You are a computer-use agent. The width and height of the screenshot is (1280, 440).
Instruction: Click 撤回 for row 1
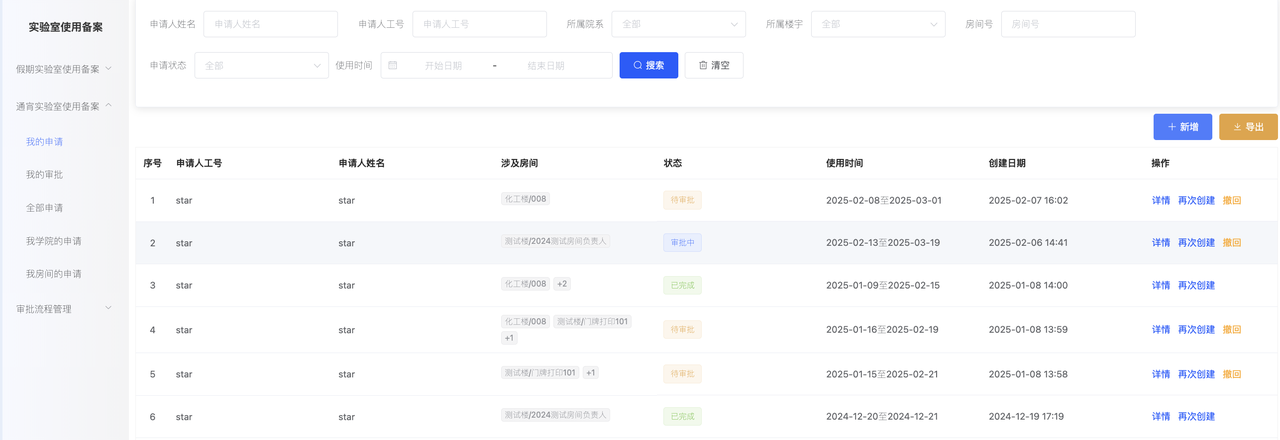coord(1232,200)
